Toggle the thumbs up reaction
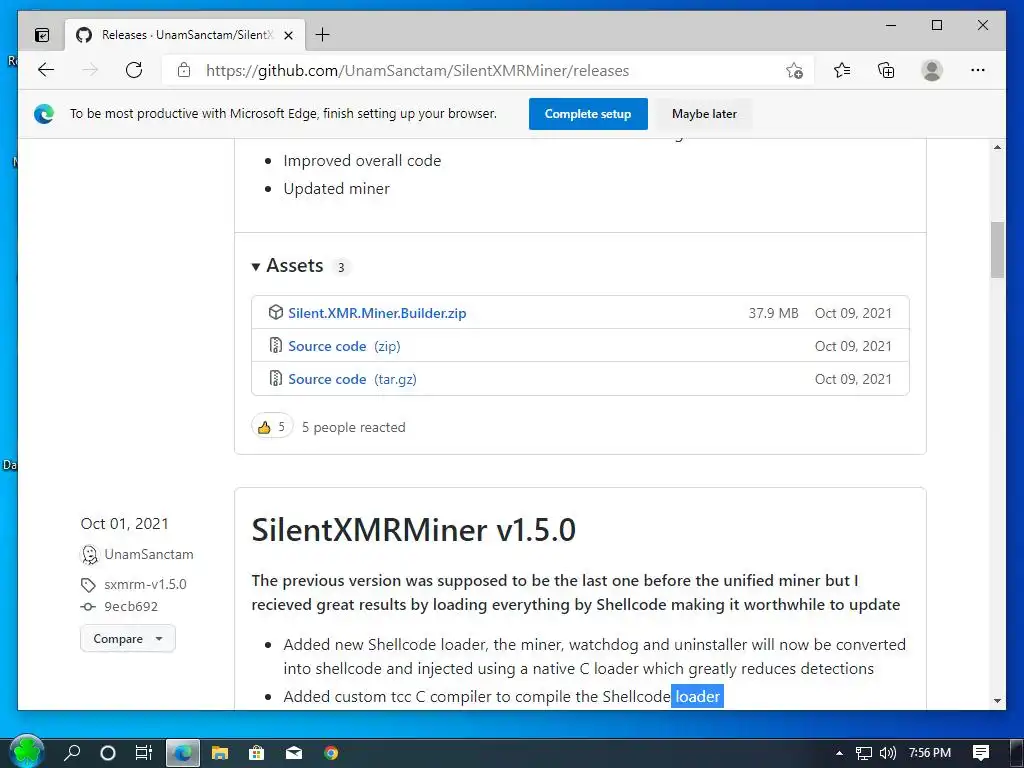The image size is (1024, 768). click(x=272, y=427)
